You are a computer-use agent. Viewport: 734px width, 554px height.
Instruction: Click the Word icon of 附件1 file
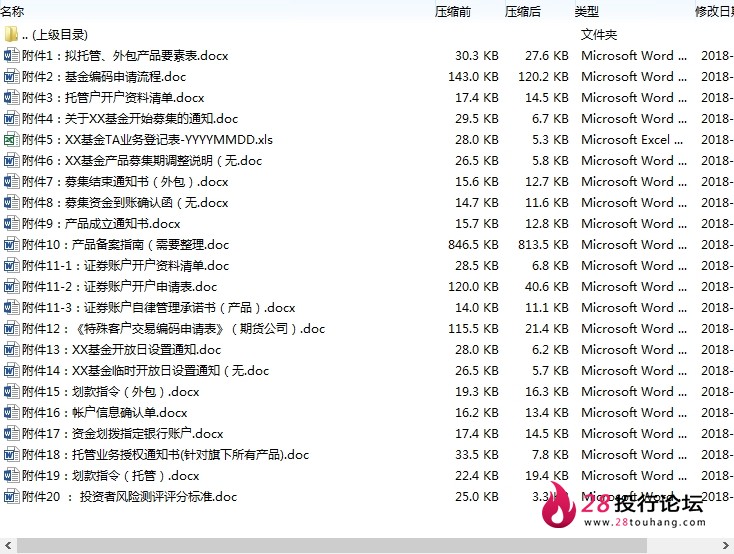11,55
